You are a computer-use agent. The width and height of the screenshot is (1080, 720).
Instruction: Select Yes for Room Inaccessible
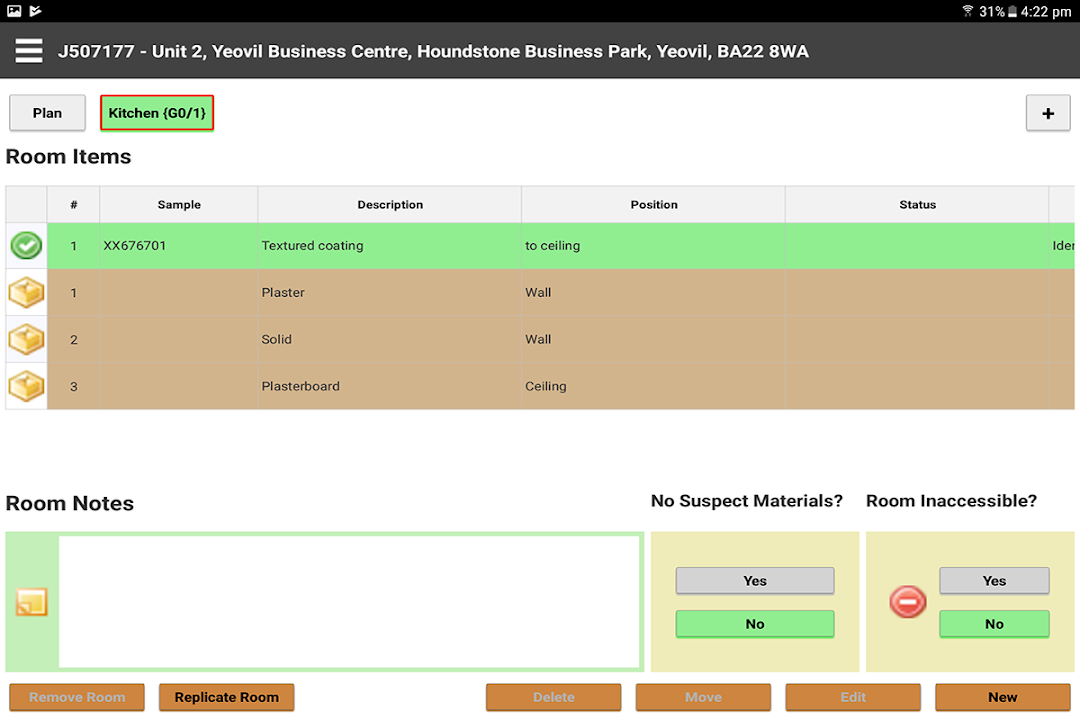point(993,581)
